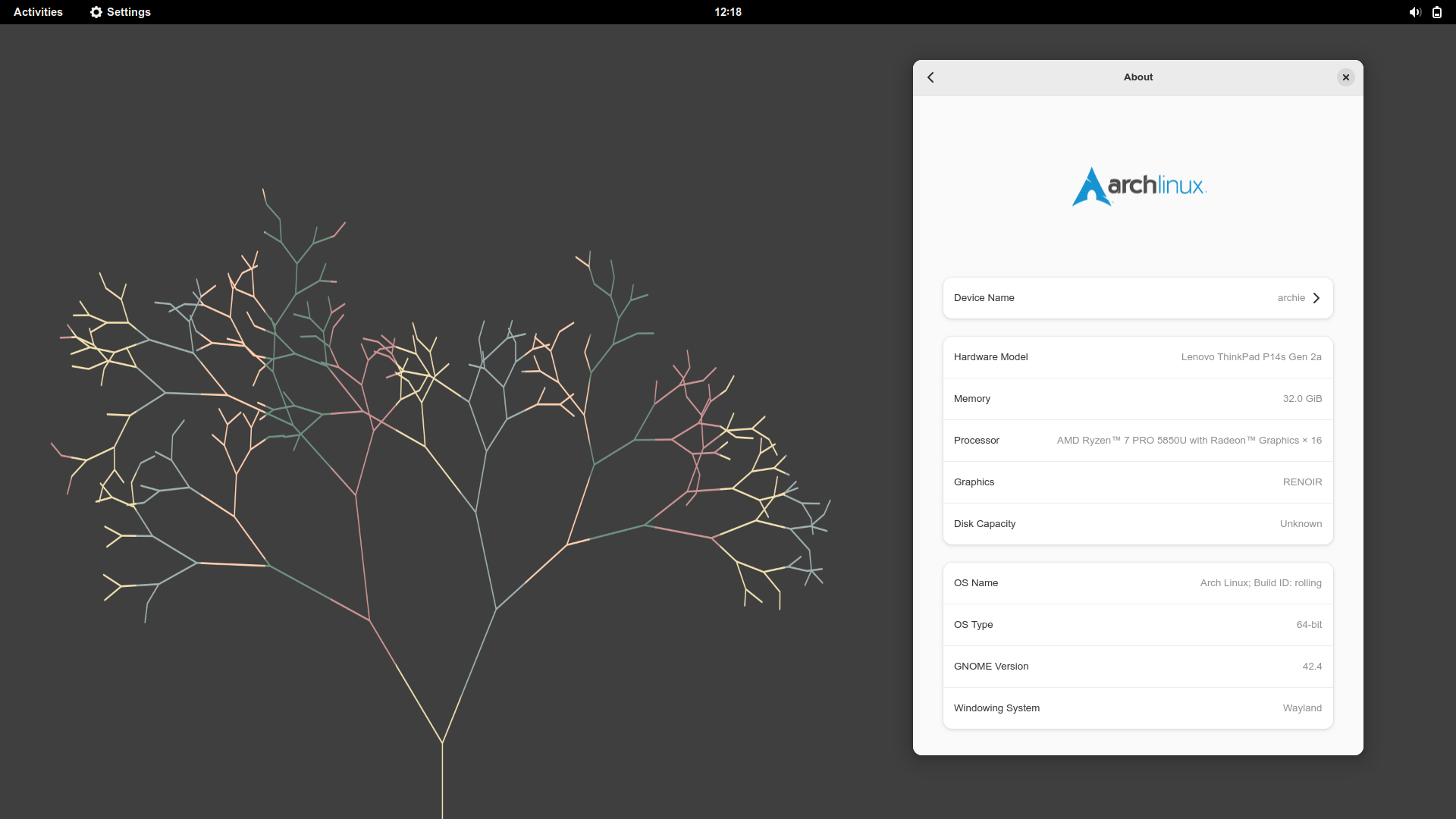Click the Lenovo ThinkPad P14s Gen 2a value
Screen dimensions: 1456x819
1251,357
